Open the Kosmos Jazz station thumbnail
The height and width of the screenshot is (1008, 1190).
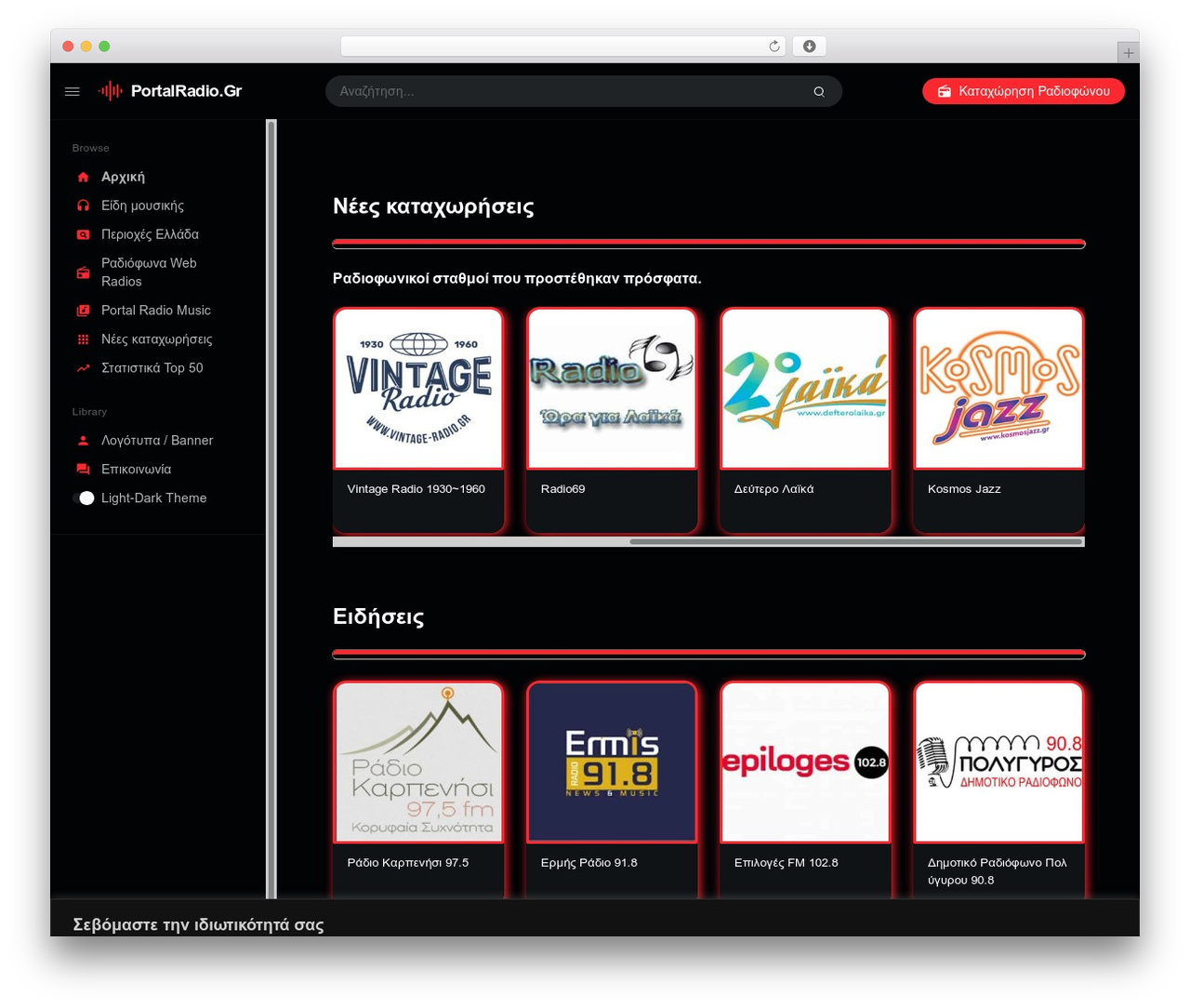click(998, 389)
